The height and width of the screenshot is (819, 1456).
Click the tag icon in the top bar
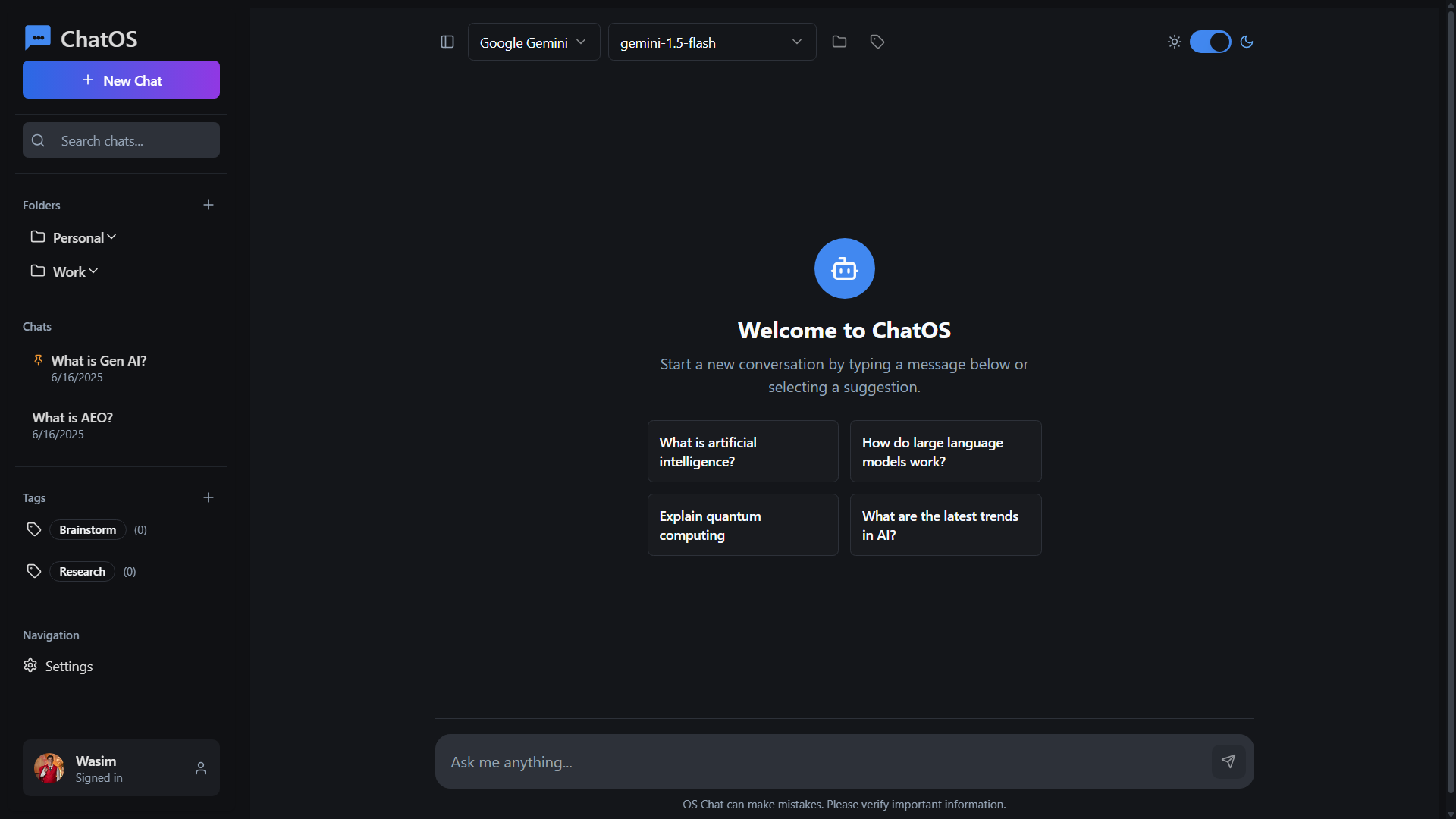tap(876, 42)
